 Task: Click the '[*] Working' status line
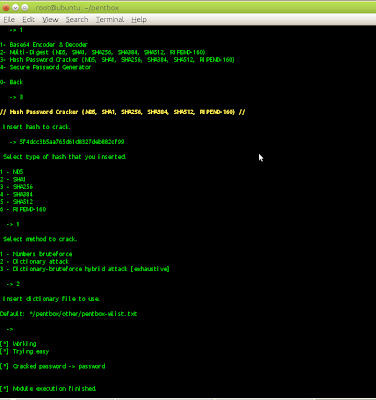(x=18, y=344)
